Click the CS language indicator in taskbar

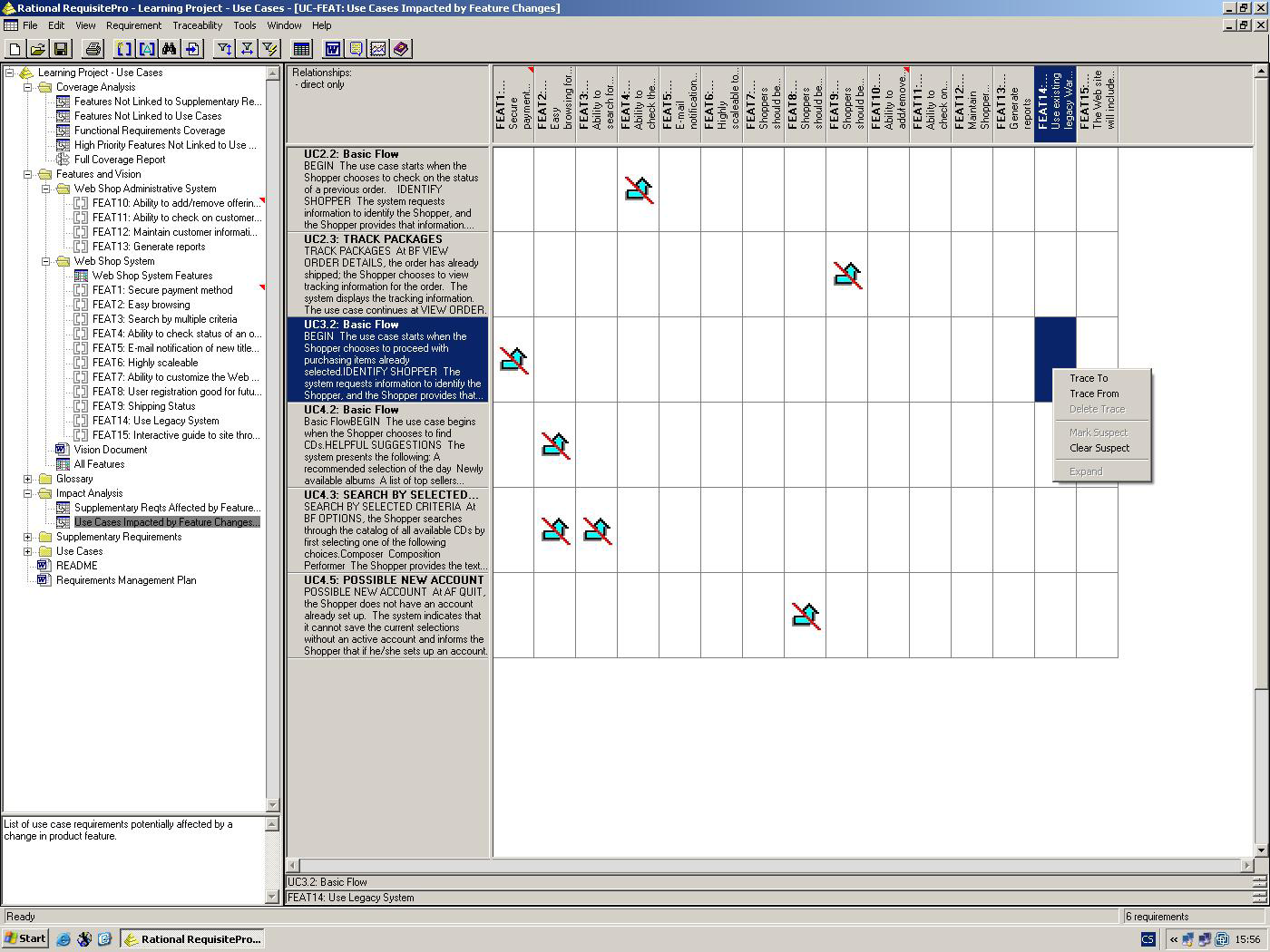point(1148,939)
